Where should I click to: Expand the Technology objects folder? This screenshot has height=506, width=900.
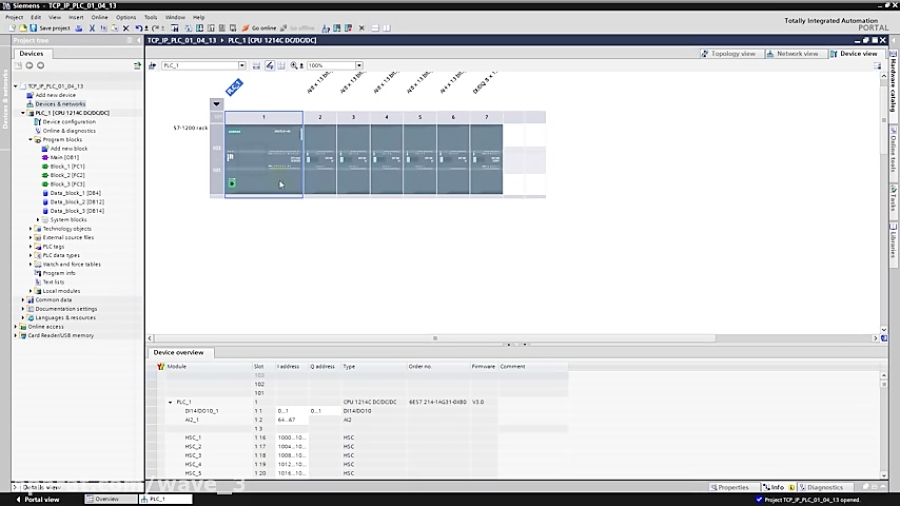point(30,228)
